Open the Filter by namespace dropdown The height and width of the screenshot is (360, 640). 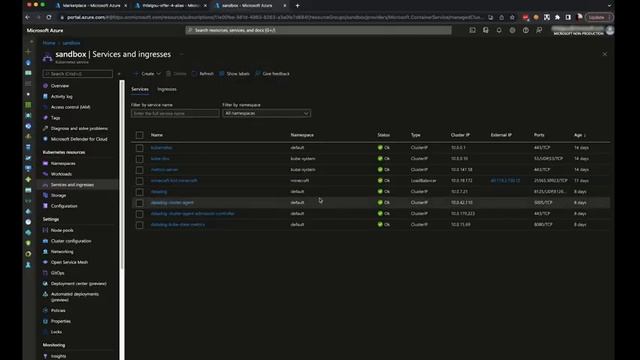click(x=267, y=113)
